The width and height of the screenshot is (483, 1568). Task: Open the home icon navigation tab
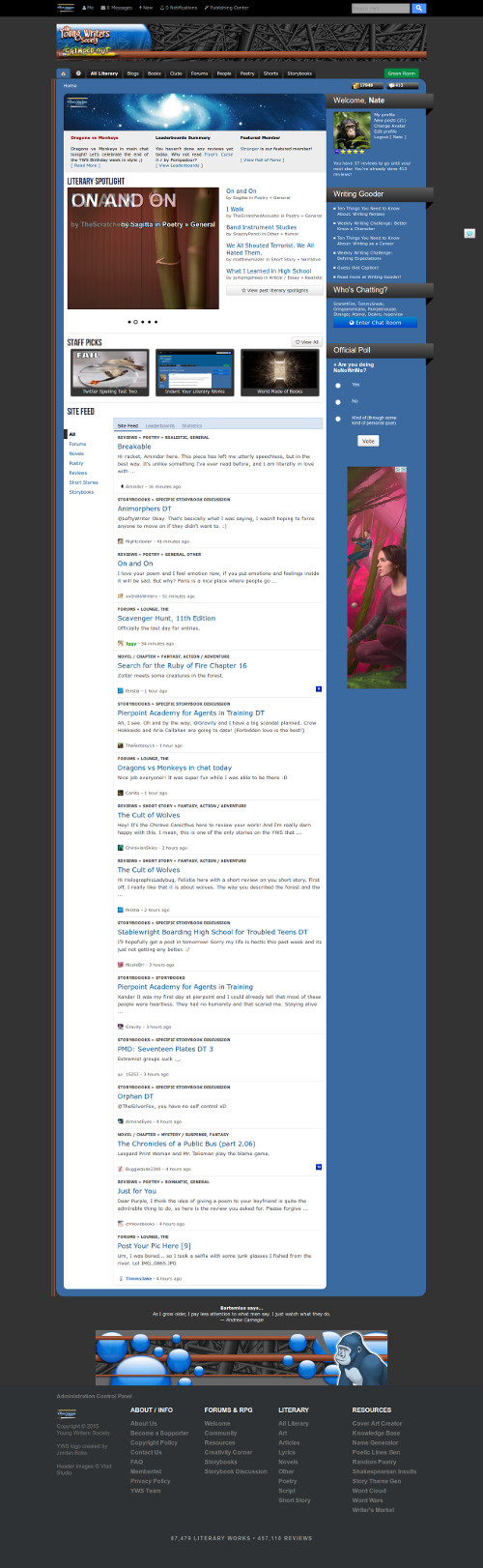coord(64,73)
